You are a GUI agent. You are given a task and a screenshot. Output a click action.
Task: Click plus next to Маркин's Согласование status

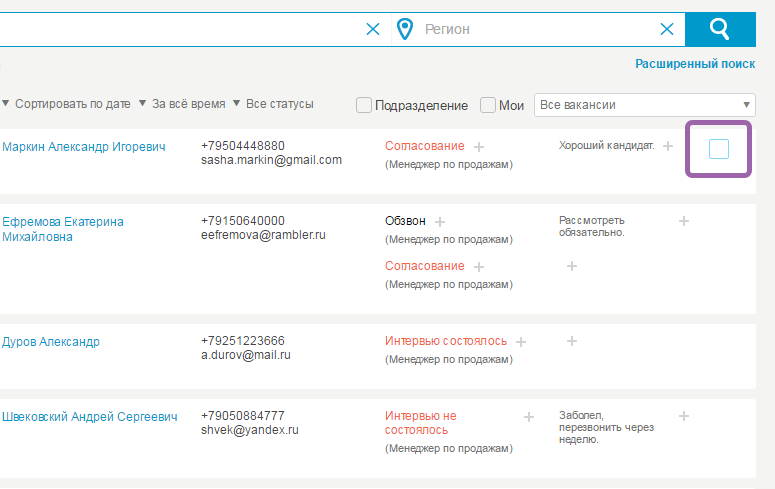tap(478, 147)
